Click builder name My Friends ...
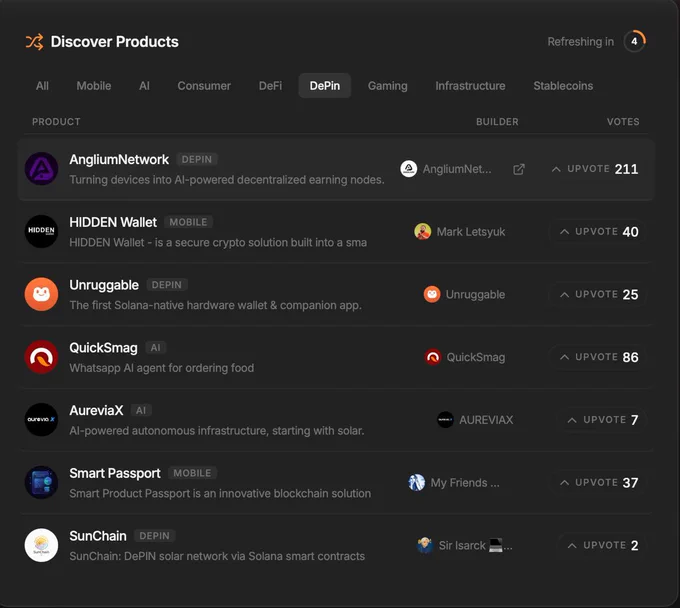 465,483
